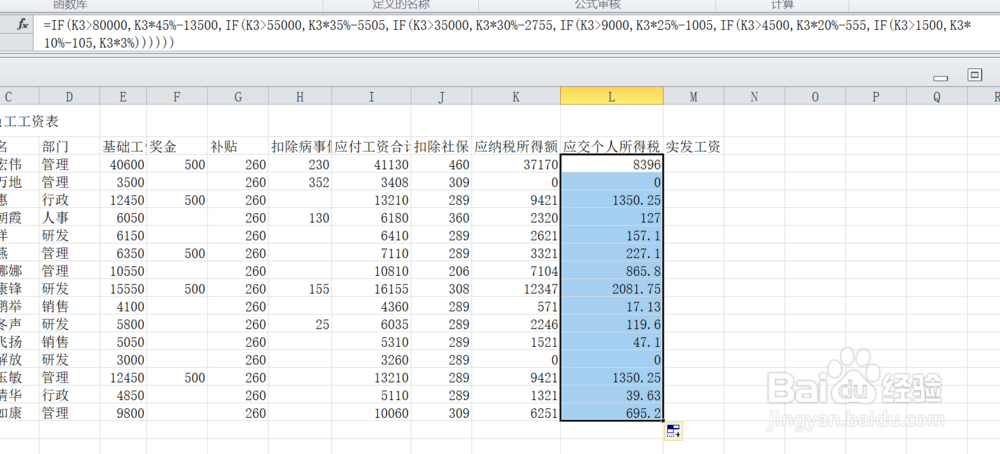Select the cell with base salary 15550

tap(123, 289)
